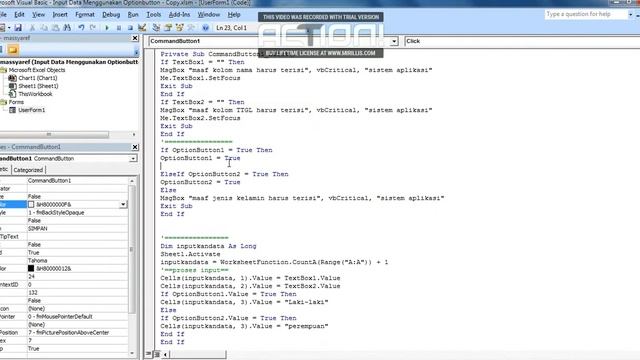Image resolution: width=640 pixels, height=360 pixels.
Task: Click the Reset stop icon in the toolbar
Action: click(x=130, y=28)
